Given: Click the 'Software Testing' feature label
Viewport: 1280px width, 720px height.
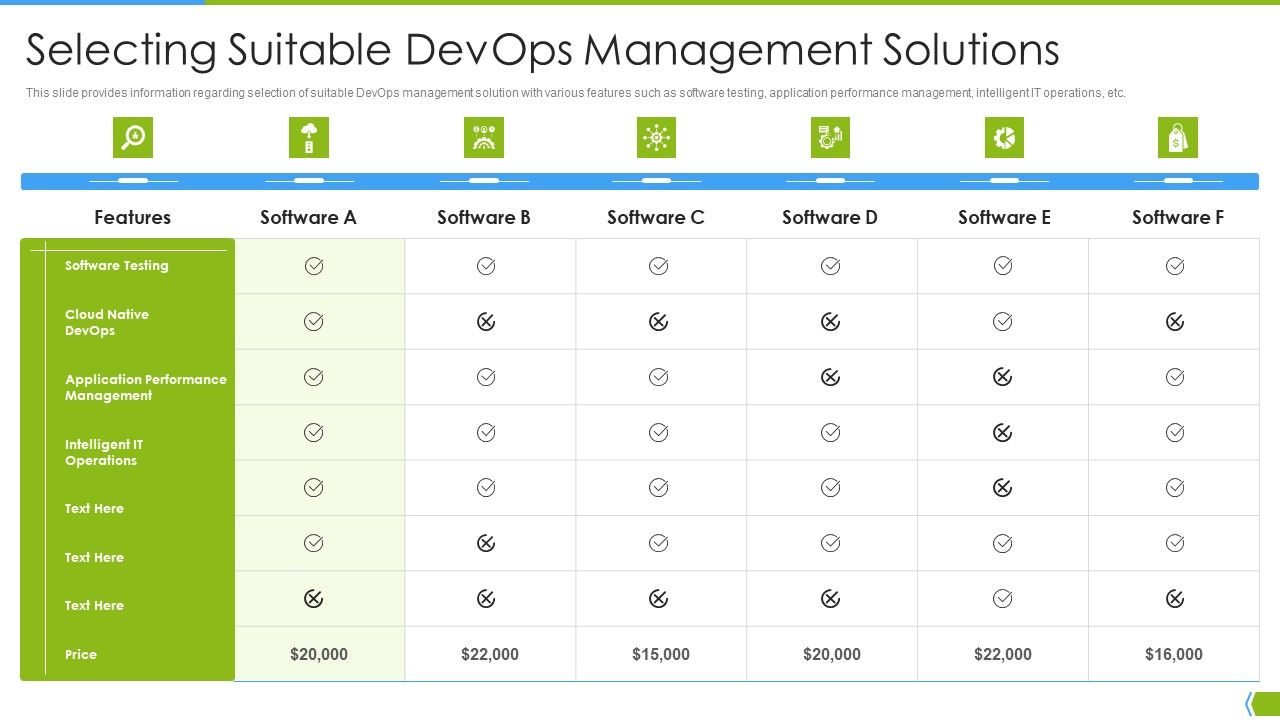Looking at the screenshot, I should click(x=117, y=266).
